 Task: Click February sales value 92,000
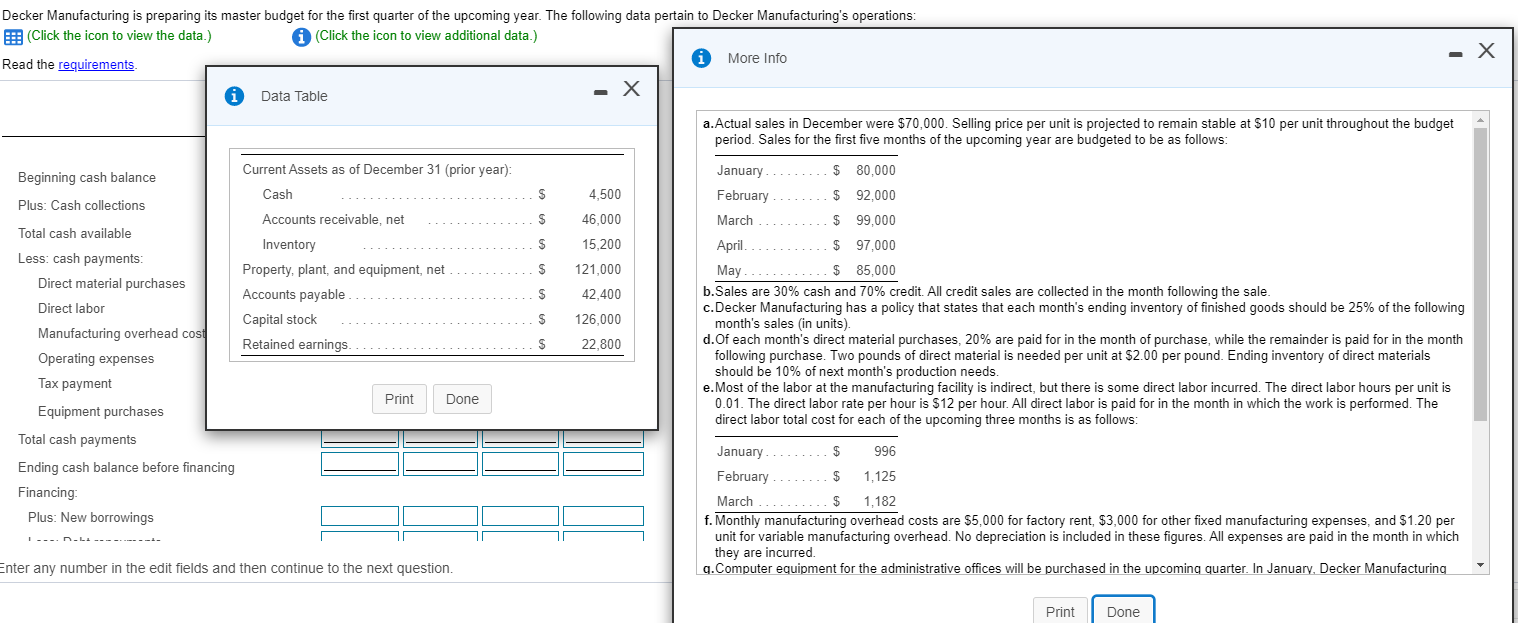pos(876,196)
